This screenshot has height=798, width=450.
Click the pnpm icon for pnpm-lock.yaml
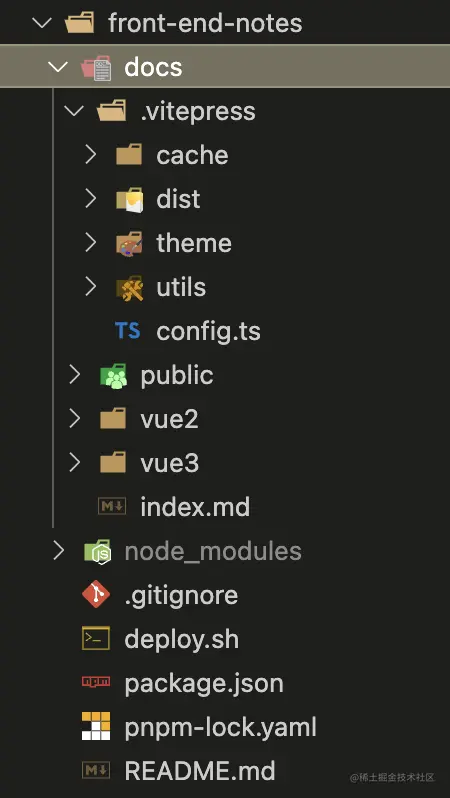96,726
